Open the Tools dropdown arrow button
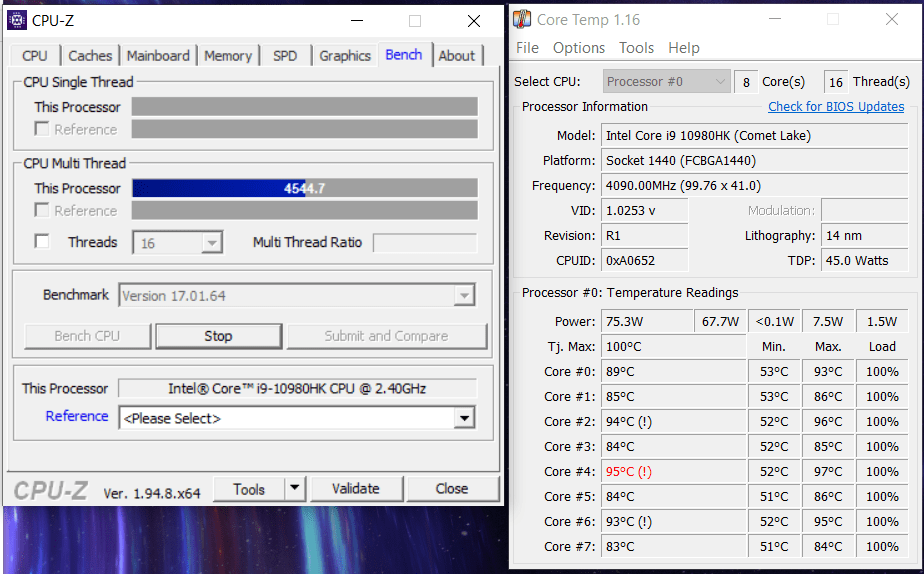 click(x=294, y=489)
